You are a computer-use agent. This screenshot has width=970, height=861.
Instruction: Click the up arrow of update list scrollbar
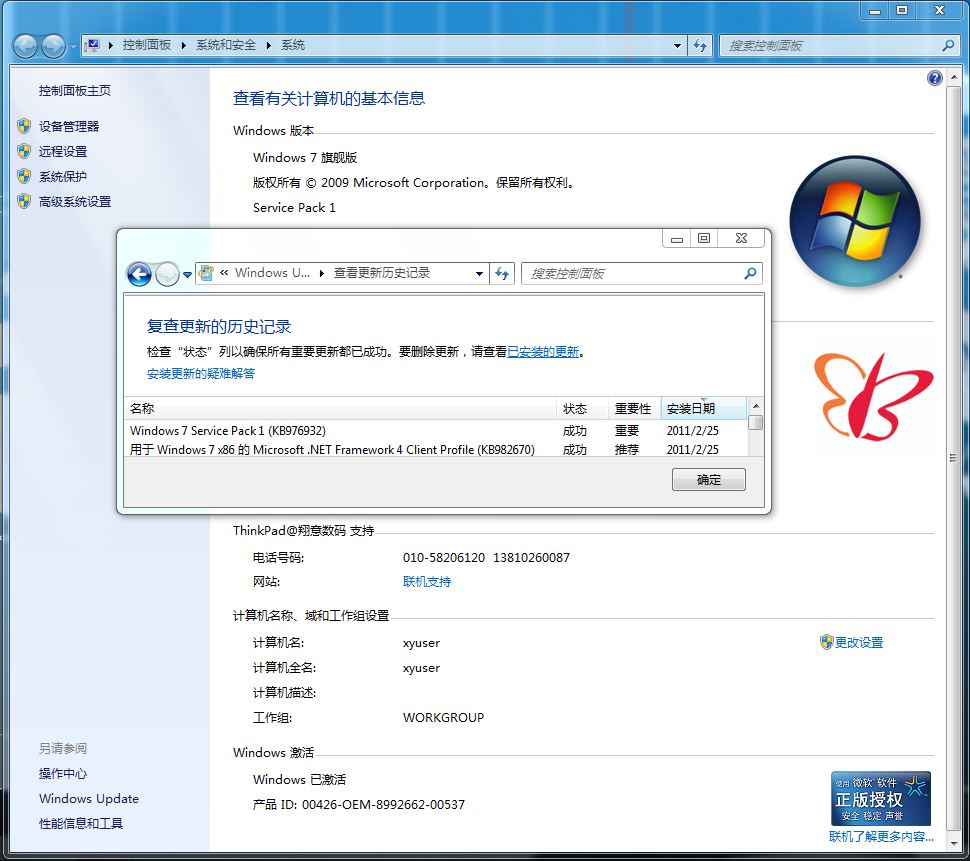click(755, 406)
